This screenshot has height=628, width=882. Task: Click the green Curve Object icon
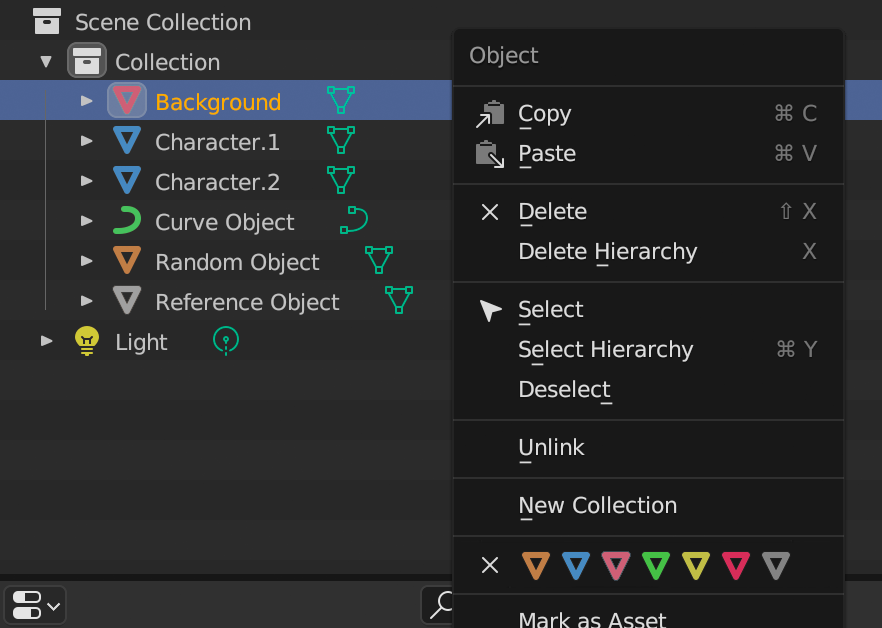tap(127, 220)
